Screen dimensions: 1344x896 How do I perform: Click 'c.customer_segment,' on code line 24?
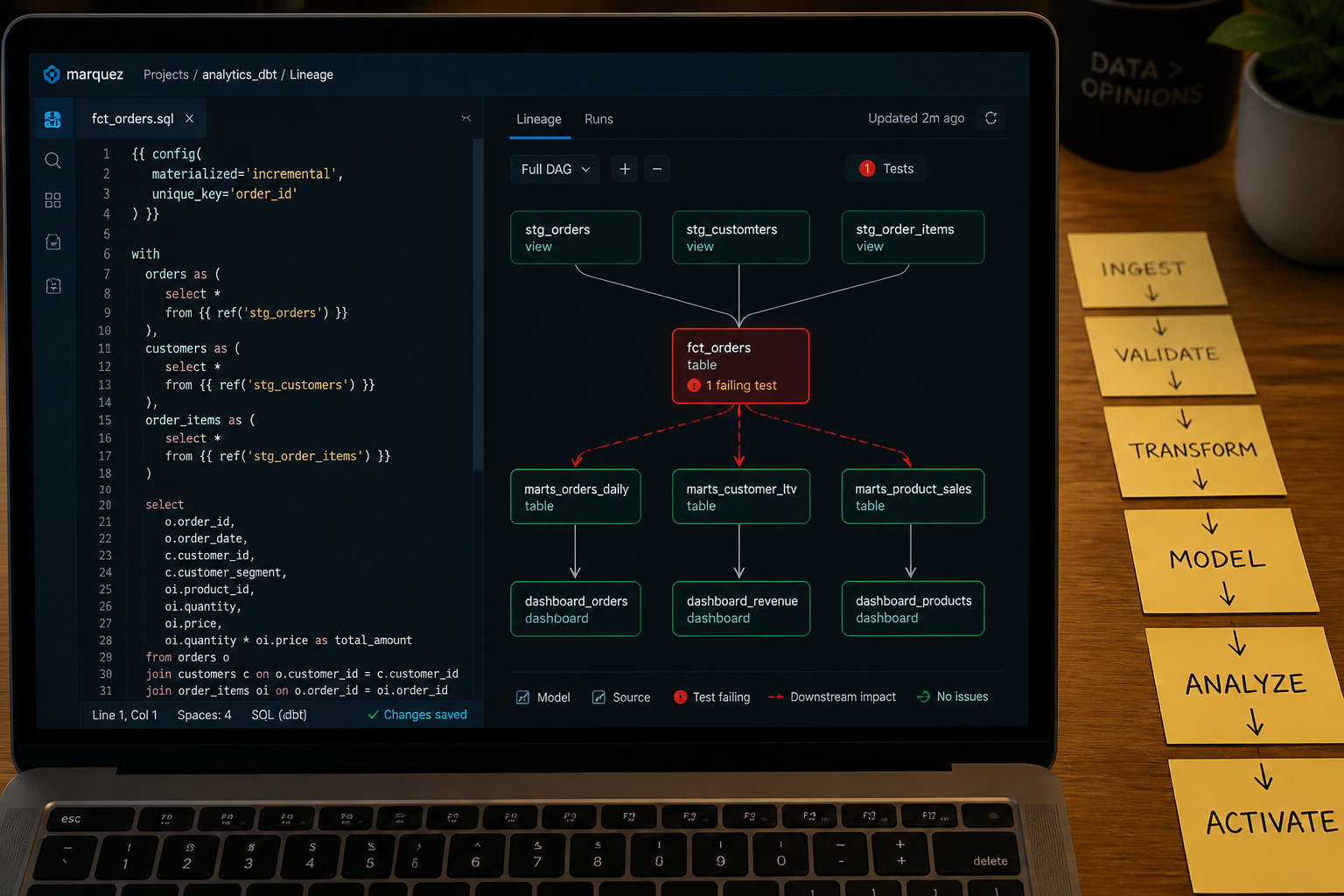click(226, 572)
